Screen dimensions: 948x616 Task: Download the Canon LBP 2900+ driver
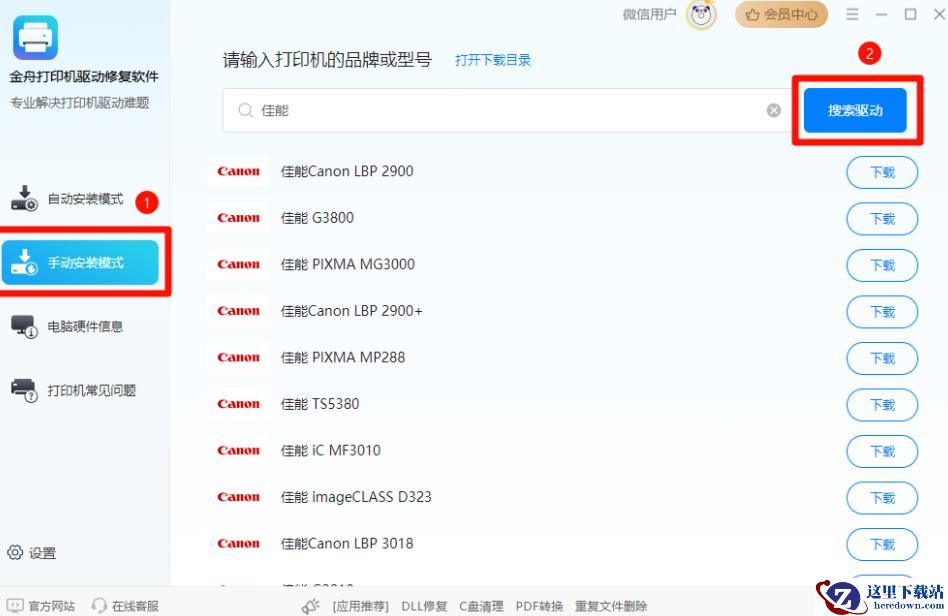(x=882, y=312)
